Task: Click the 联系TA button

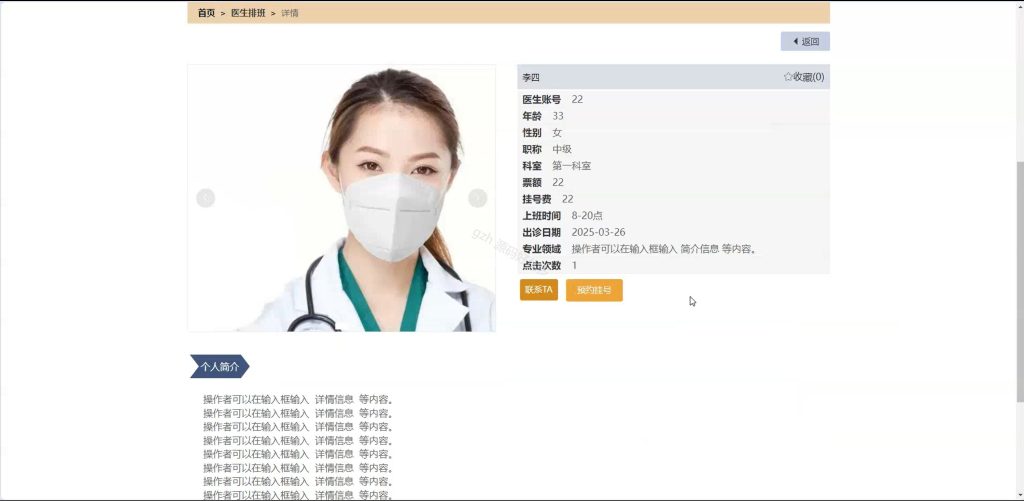Action: coord(539,289)
